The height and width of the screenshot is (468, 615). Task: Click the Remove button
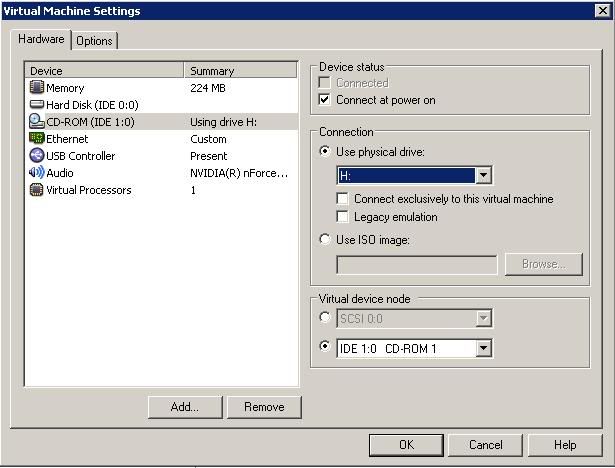tap(264, 407)
